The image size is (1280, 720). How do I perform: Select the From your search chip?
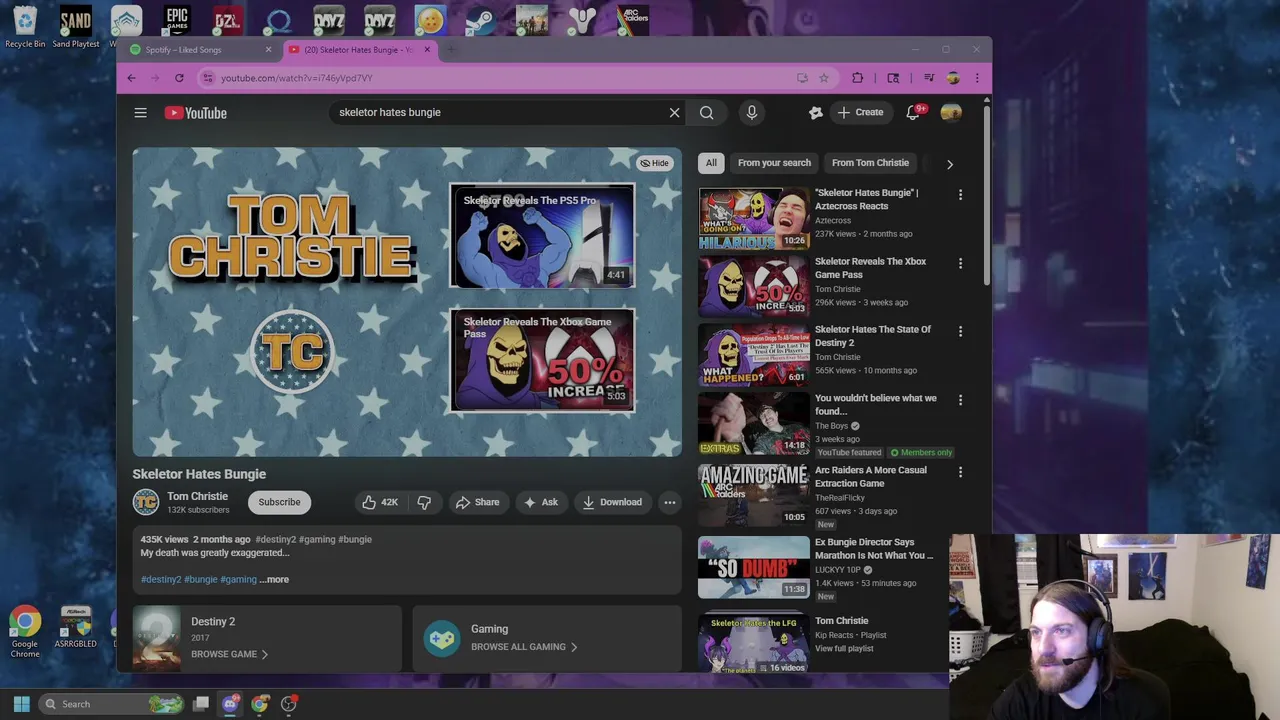(774, 163)
